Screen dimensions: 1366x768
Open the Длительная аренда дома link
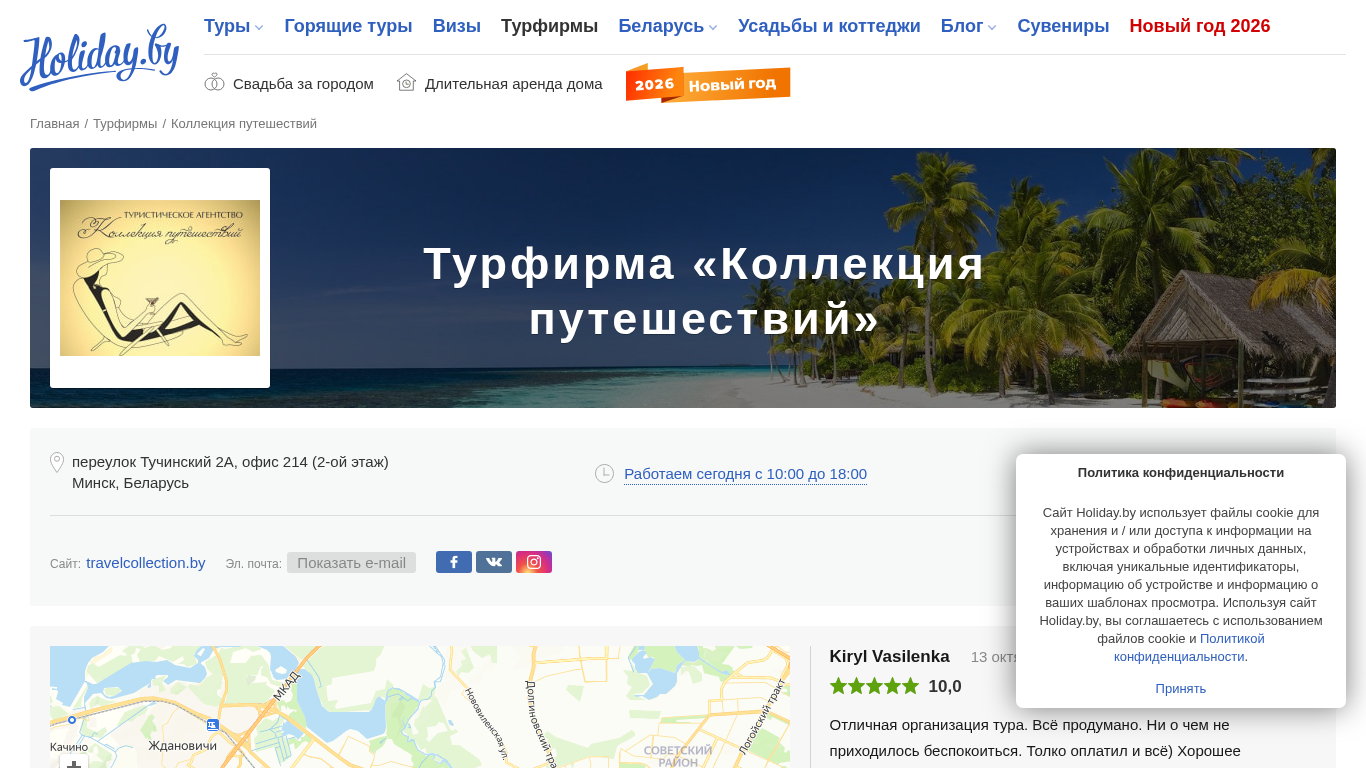tap(514, 84)
